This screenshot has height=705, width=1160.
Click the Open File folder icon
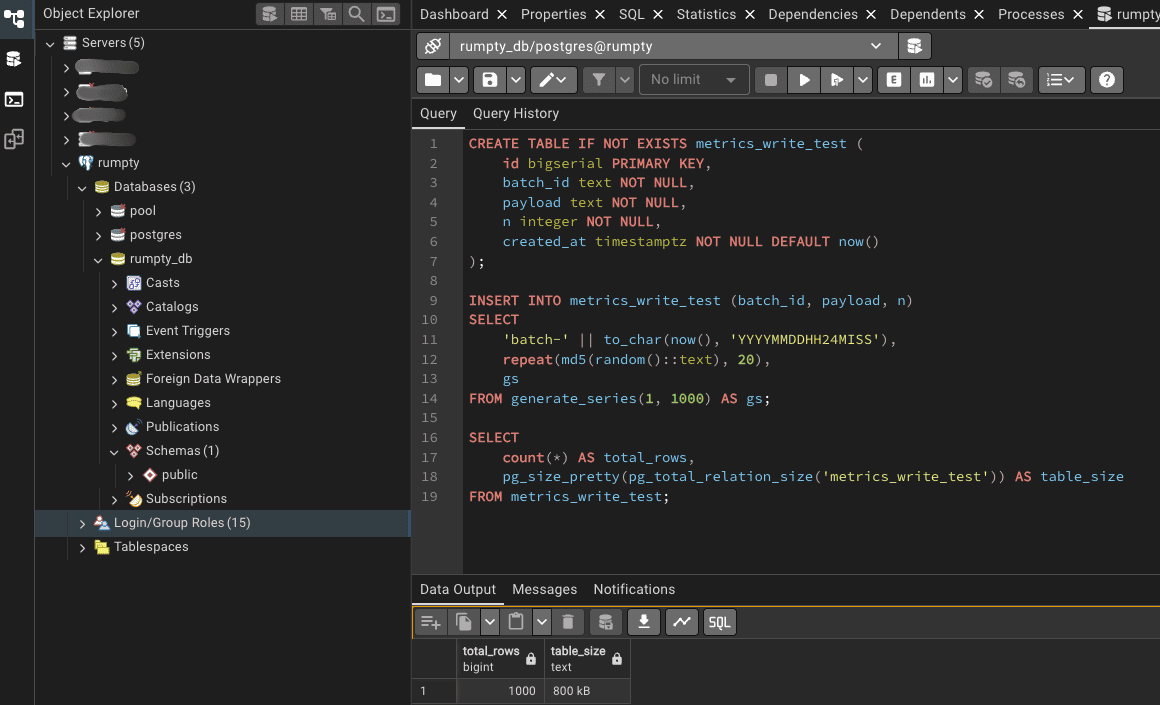click(434, 80)
